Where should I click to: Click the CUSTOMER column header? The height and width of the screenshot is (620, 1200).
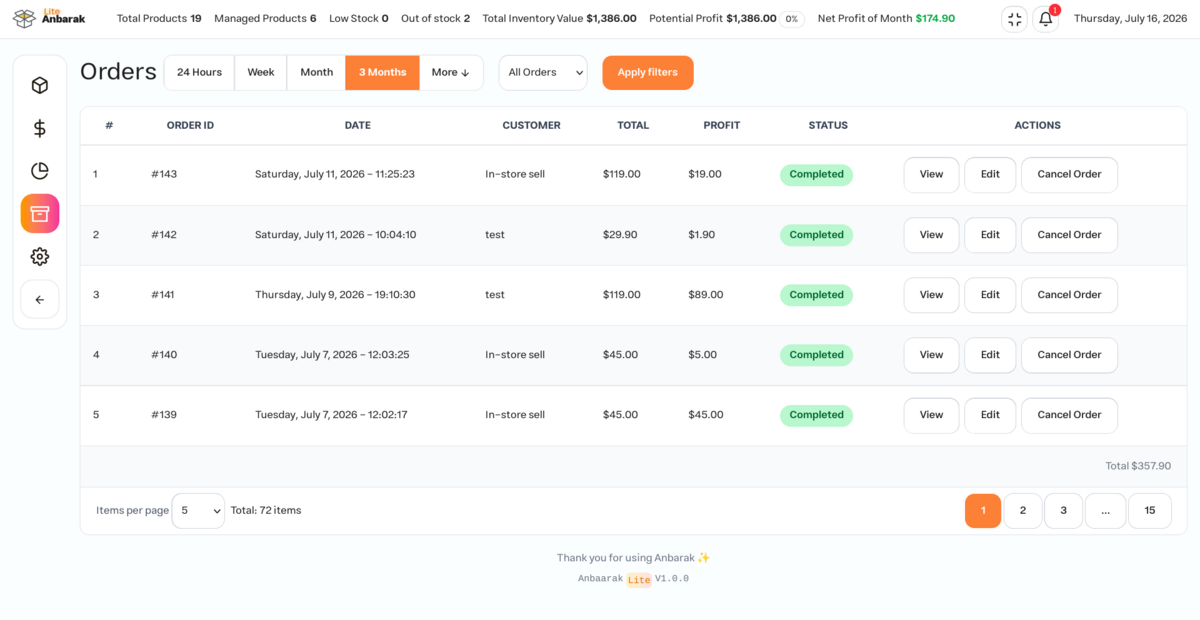pyautogui.click(x=531, y=126)
